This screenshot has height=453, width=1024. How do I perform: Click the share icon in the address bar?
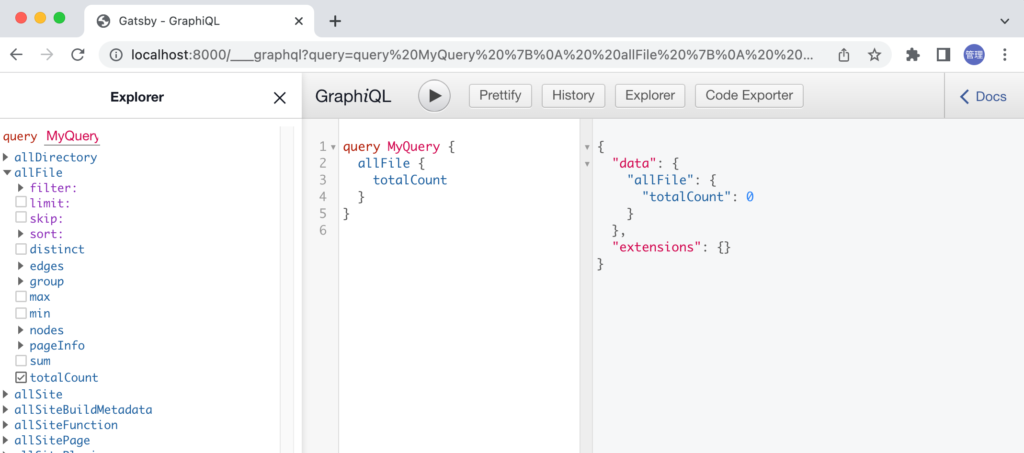[x=844, y=55]
